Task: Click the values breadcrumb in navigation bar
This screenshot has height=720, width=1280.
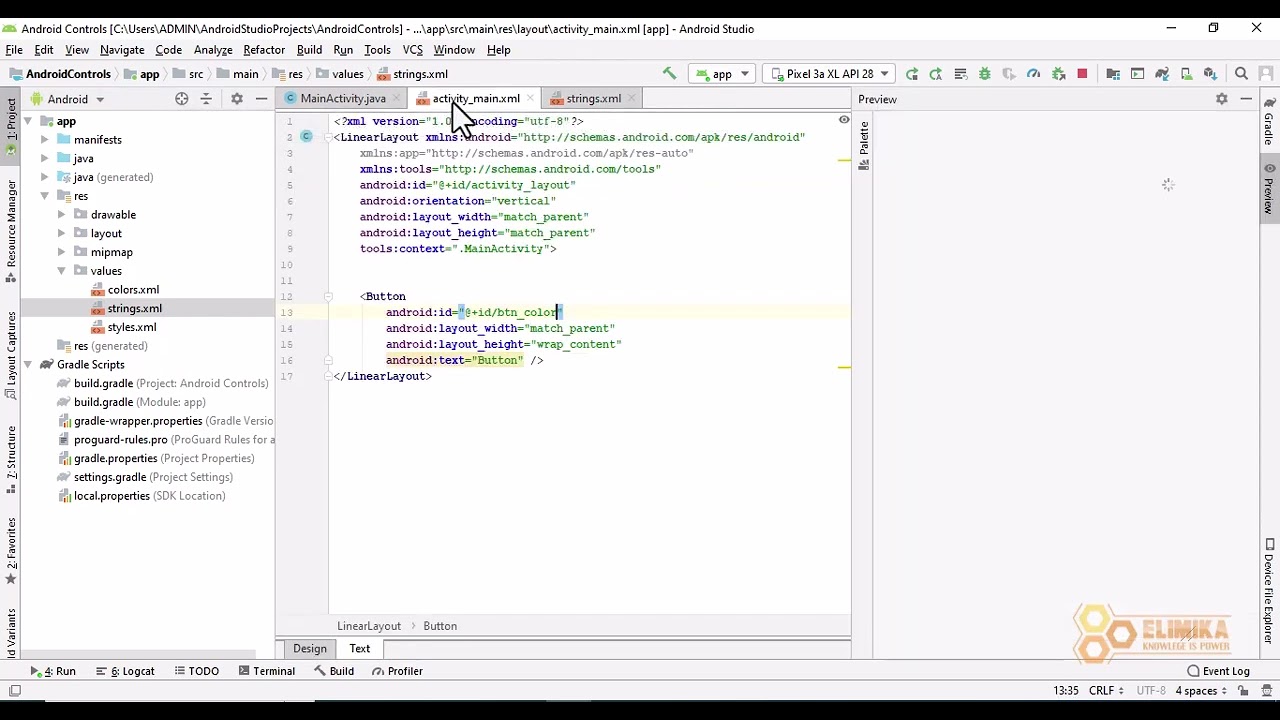Action: coord(340,74)
